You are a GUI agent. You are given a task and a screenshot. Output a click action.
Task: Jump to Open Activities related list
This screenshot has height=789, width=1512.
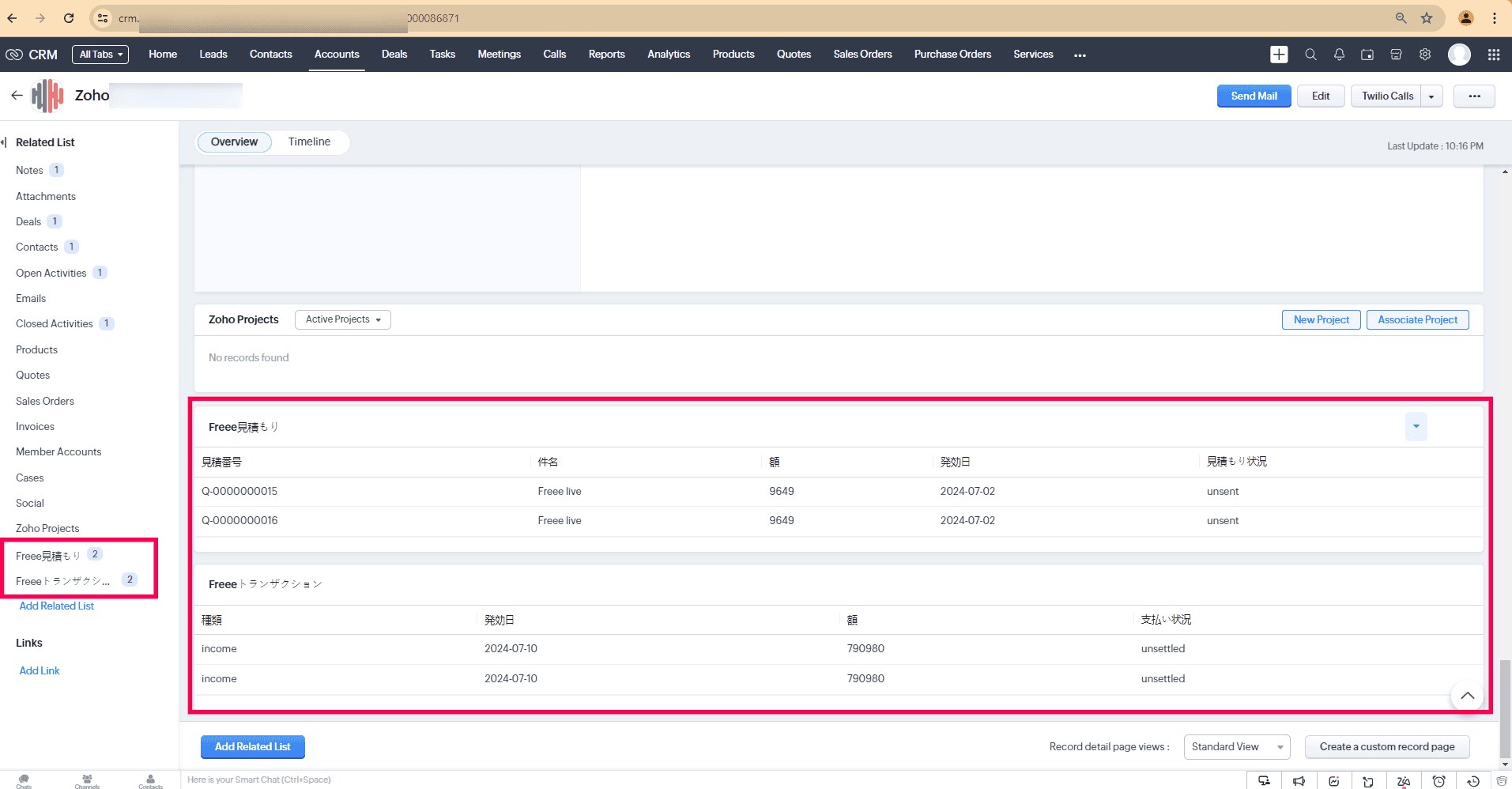(x=51, y=273)
